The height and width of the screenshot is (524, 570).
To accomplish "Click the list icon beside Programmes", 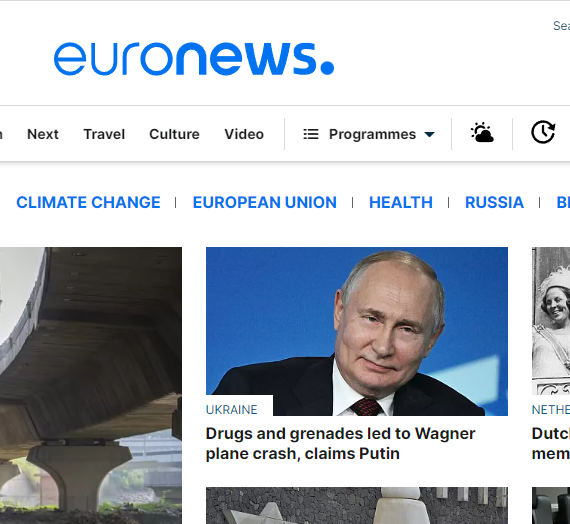I will coord(311,134).
